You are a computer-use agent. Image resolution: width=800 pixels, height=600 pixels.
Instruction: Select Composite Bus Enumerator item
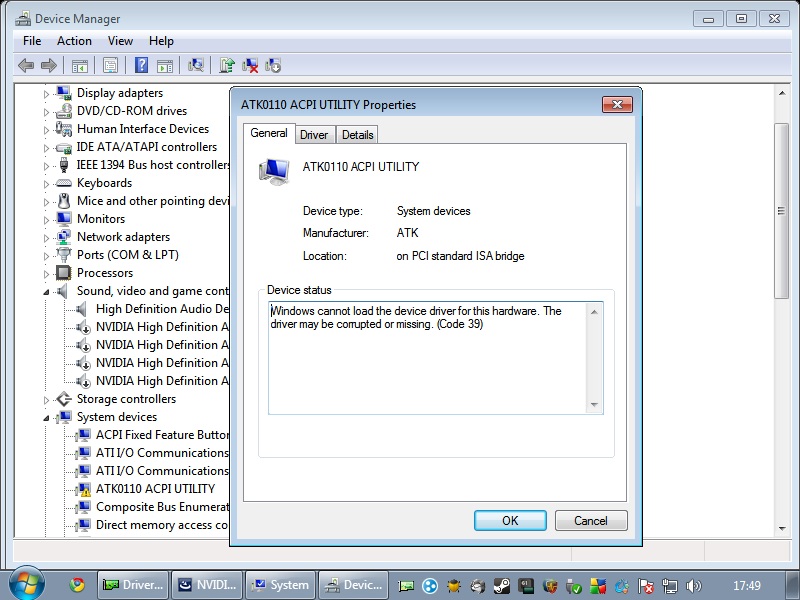point(162,507)
